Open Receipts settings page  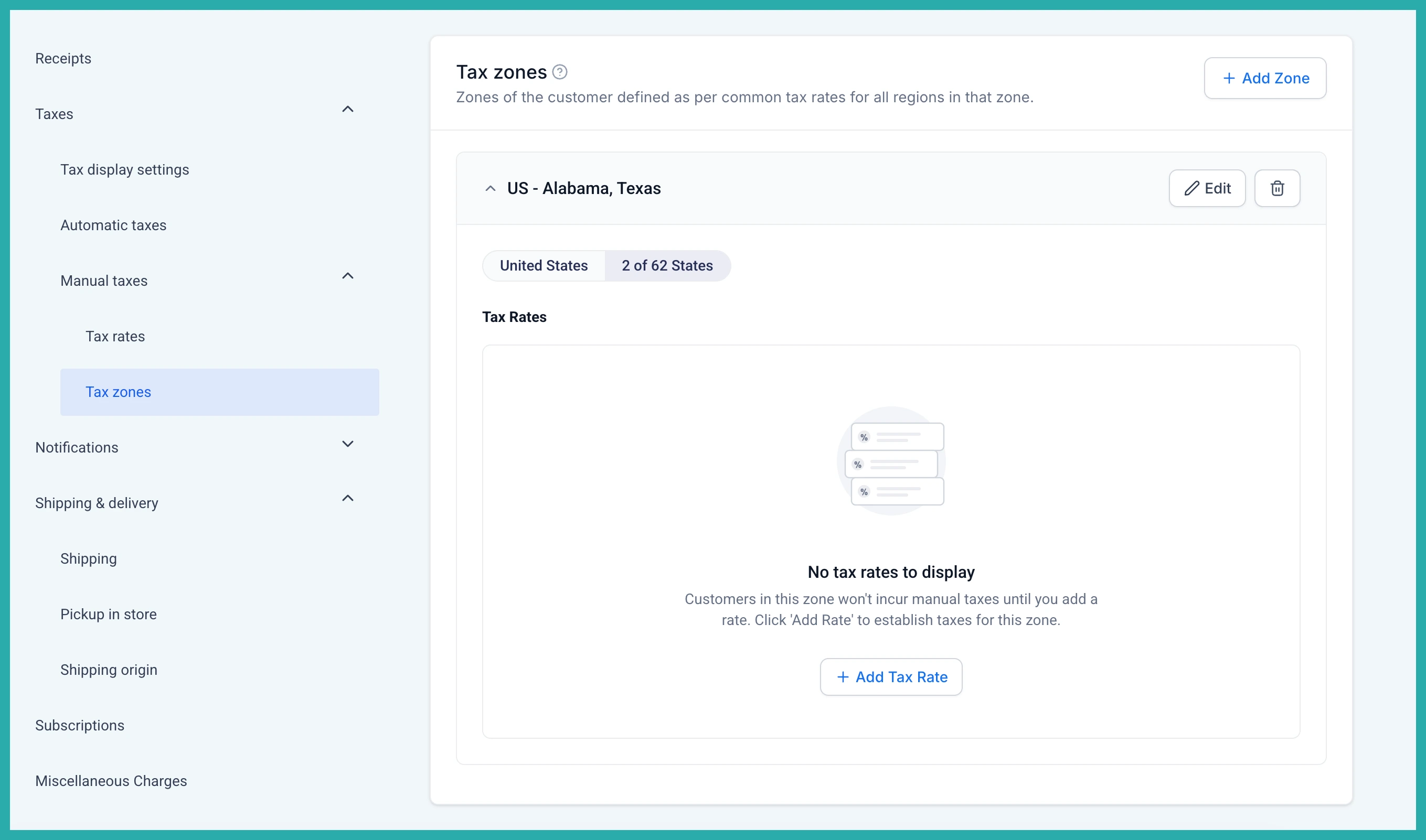point(63,58)
